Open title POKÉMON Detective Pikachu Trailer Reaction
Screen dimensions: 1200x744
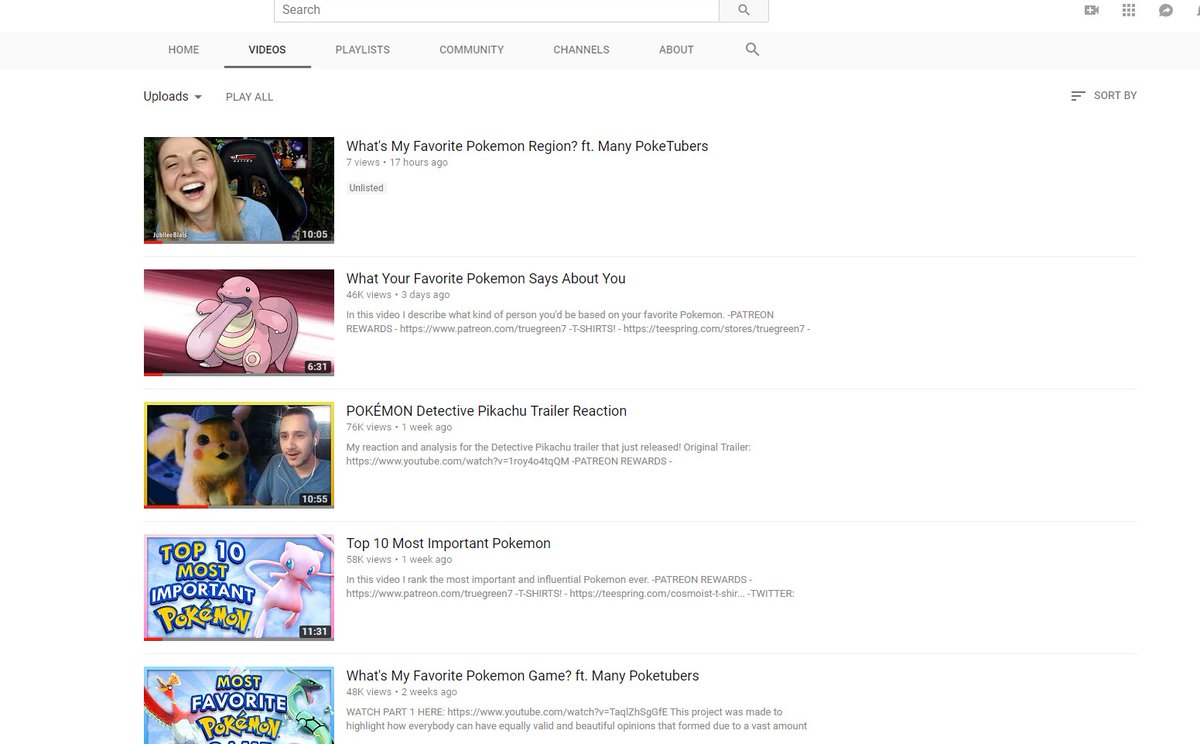[486, 411]
